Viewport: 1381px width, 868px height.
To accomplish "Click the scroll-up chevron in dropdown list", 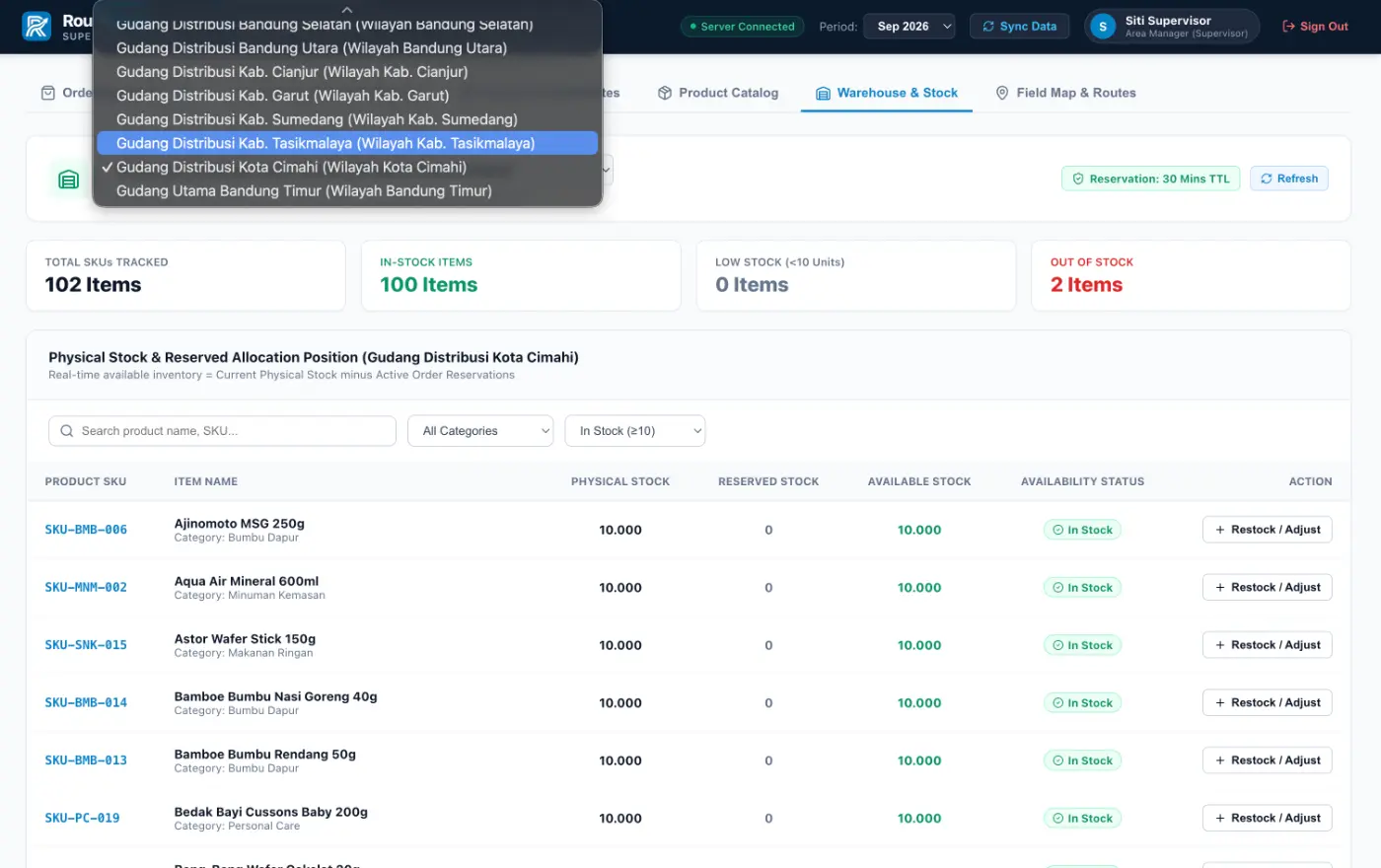I will point(347,9).
